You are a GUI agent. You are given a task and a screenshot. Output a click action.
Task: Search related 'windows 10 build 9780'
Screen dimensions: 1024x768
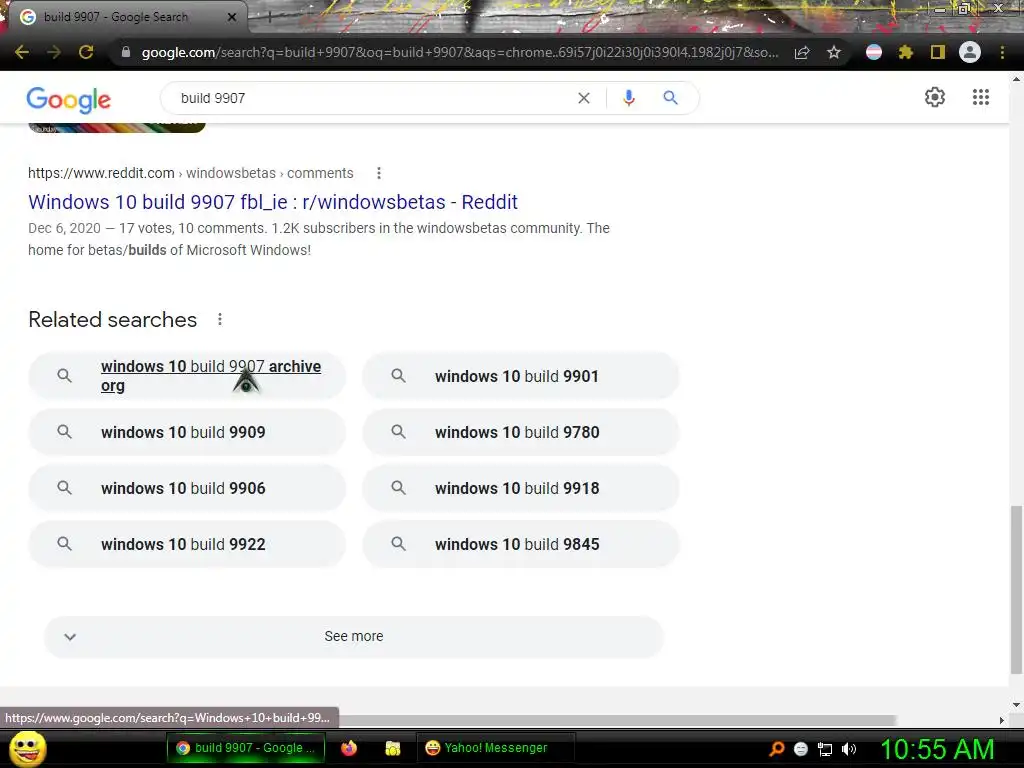521,432
